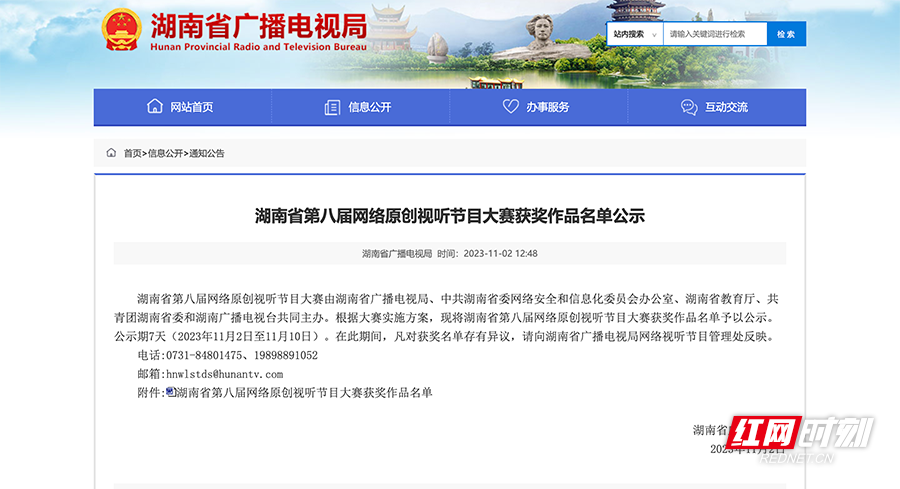Click the national emblem logo

tap(121, 29)
